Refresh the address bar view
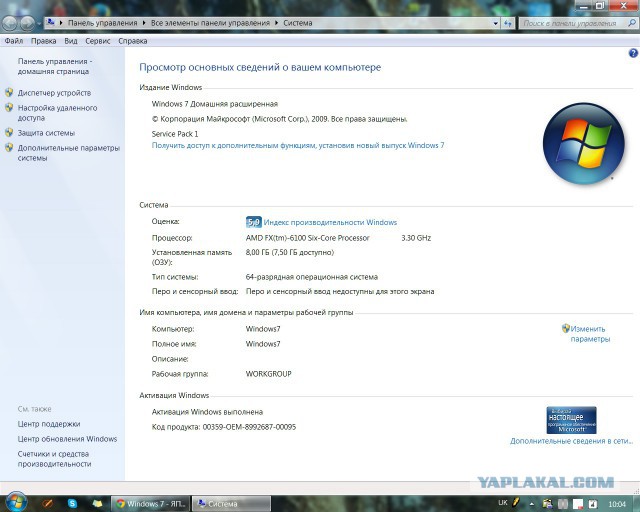Image resolution: width=640 pixels, height=512 pixels. pyautogui.click(x=508, y=24)
